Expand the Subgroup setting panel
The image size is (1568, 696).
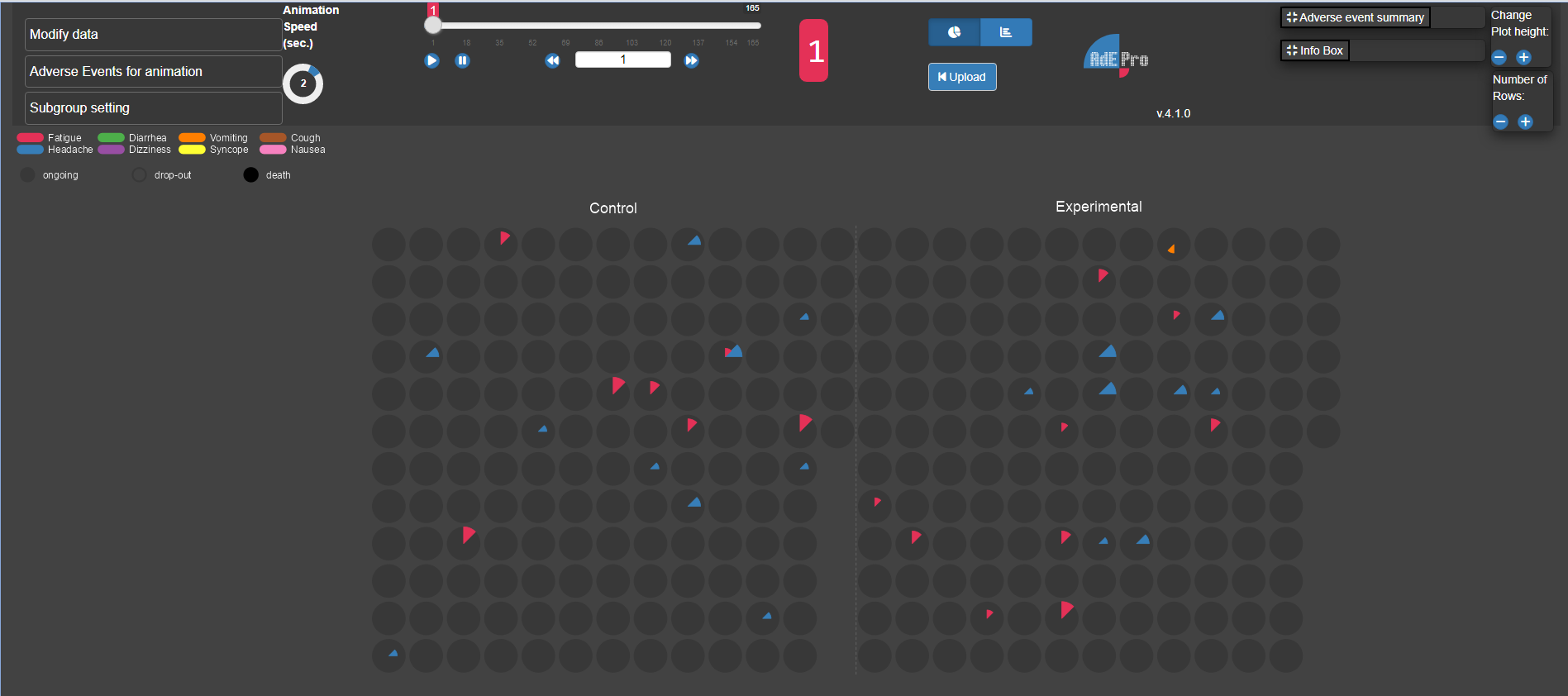coord(154,108)
